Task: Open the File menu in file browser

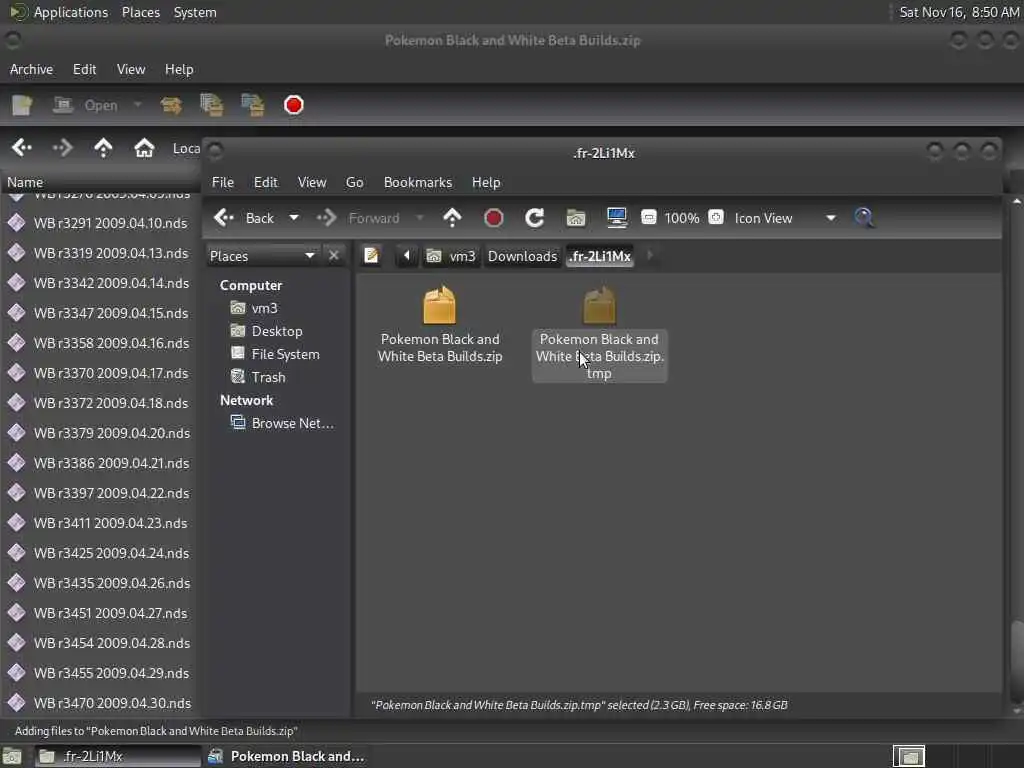Action: point(223,183)
